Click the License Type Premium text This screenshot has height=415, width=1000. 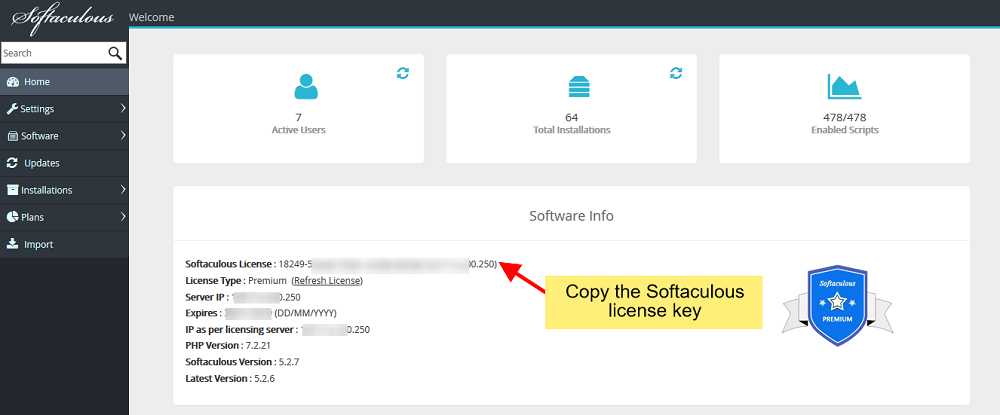pyautogui.click(x=236, y=280)
